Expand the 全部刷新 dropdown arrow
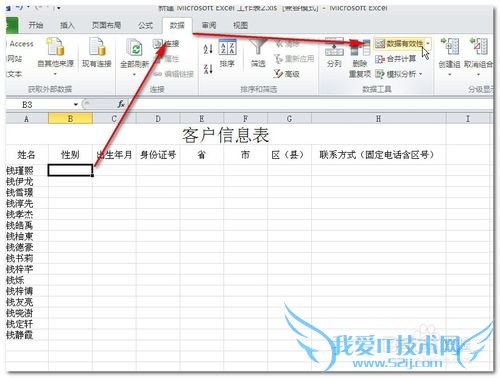The height and width of the screenshot is (378, 500). [x=134, y=74]
